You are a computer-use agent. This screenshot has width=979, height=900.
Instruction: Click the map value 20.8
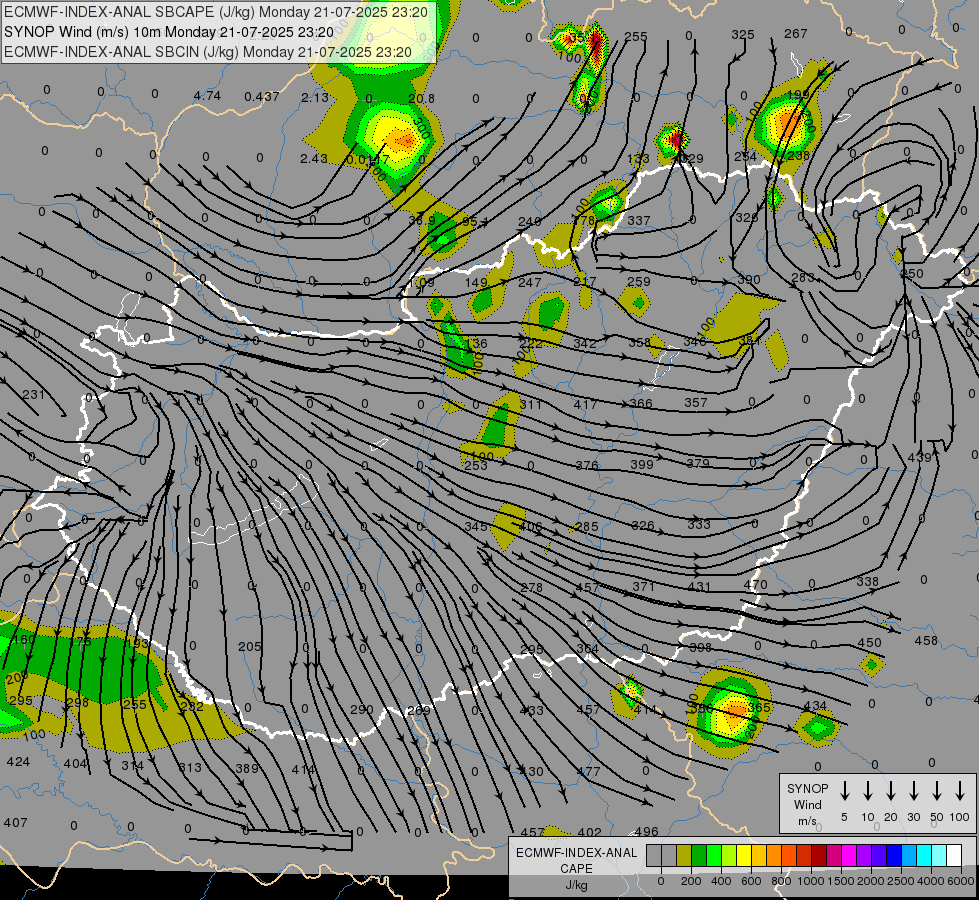421,98
